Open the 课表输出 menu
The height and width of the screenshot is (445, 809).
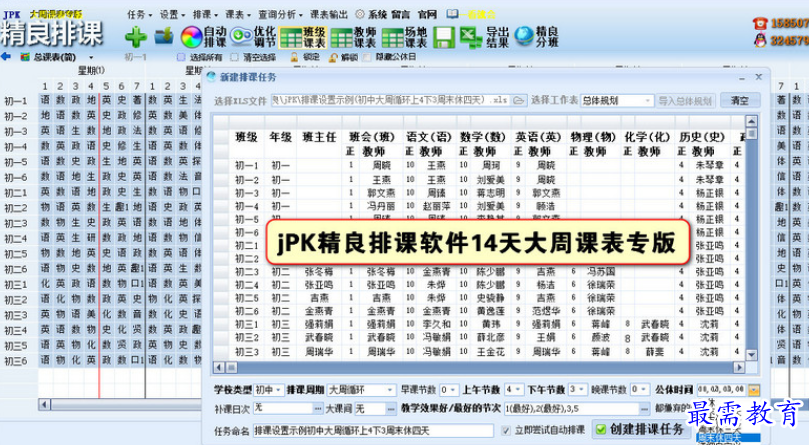329,14
